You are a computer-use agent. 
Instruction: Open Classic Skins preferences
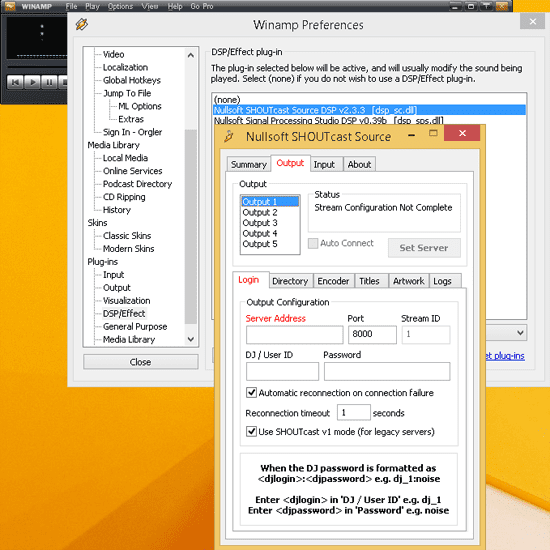click(x=127, y=236)
